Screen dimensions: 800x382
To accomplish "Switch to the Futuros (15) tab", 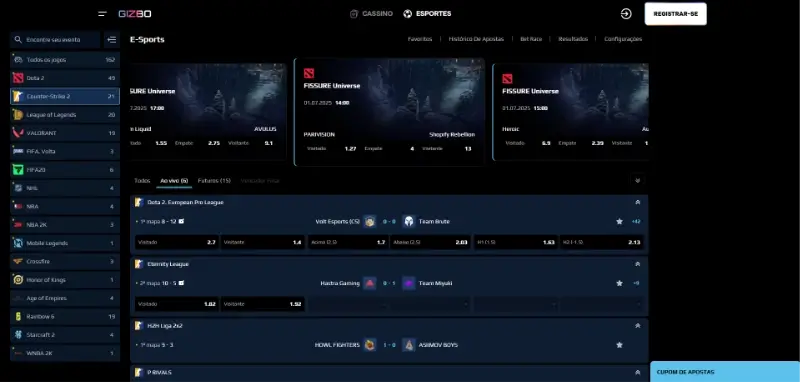I will pos(214,181).
